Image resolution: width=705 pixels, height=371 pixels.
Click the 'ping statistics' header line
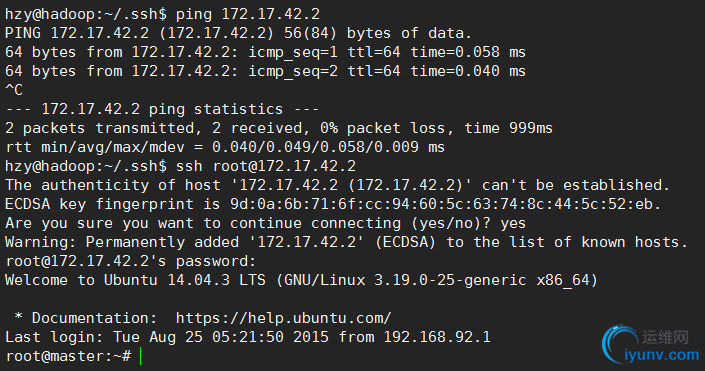(162, 109)
